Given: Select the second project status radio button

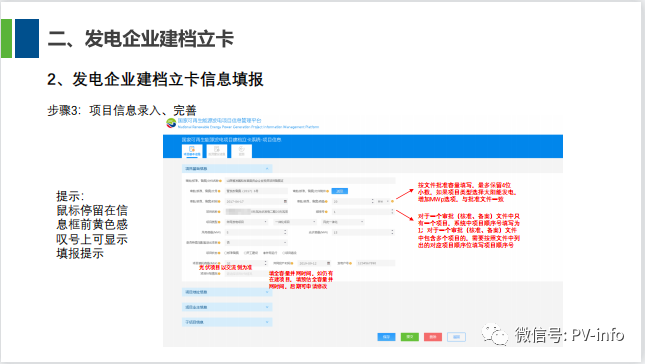Looking at the screenshot, I should pyautogui.click(x=245, y=253).
